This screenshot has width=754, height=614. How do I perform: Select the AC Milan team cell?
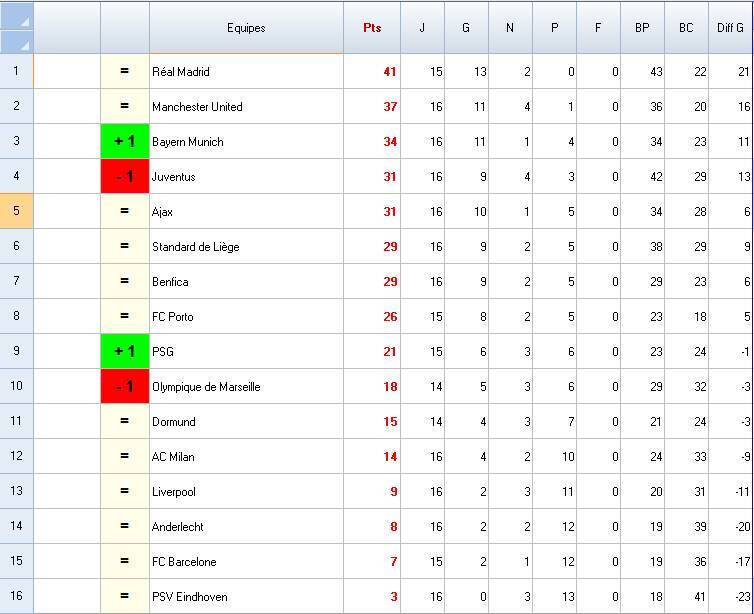246,456
